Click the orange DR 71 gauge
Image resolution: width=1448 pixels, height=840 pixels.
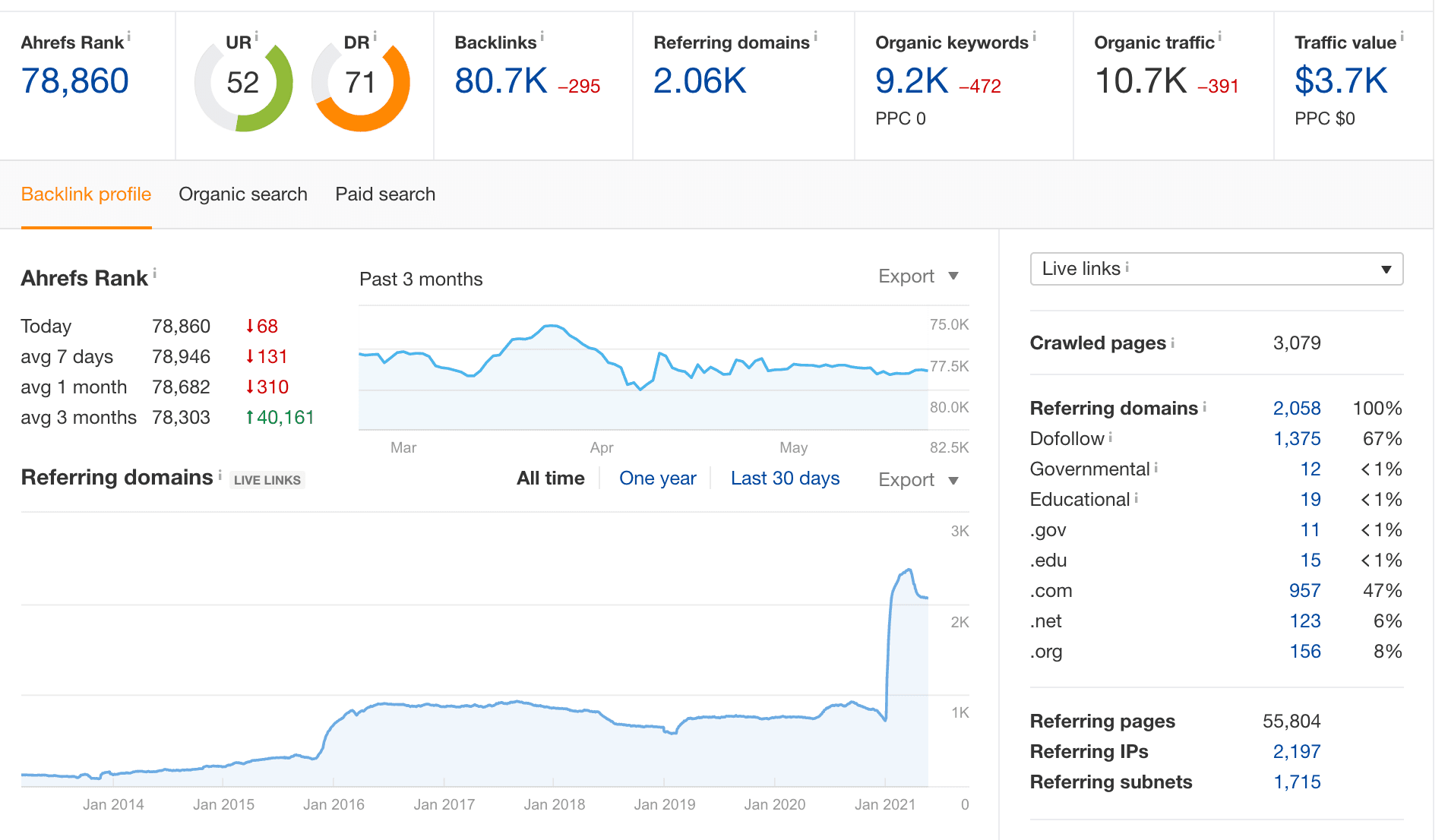(x=361, y=84)
